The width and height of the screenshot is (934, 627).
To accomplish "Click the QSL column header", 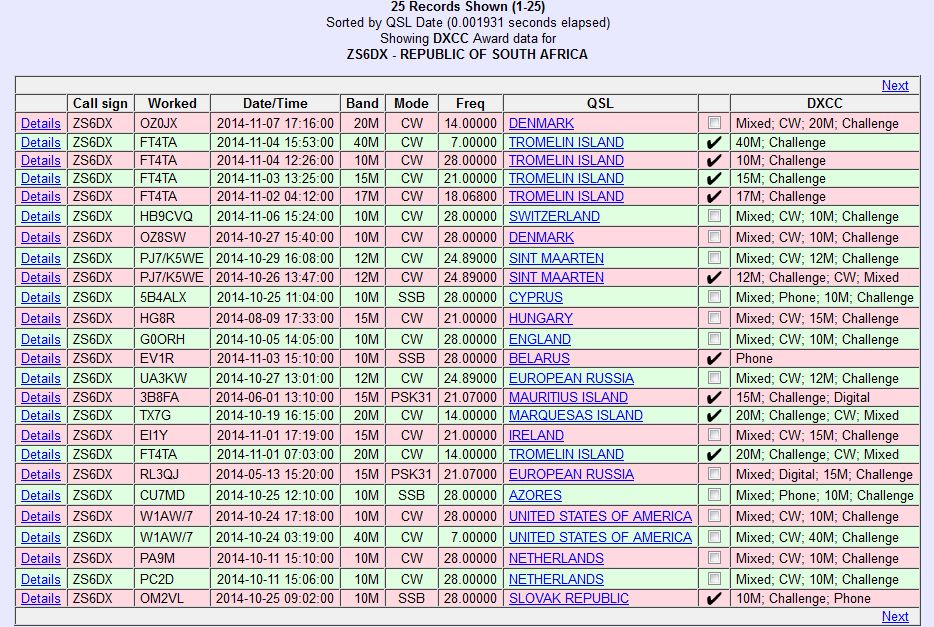I will [x=600, y=104].
